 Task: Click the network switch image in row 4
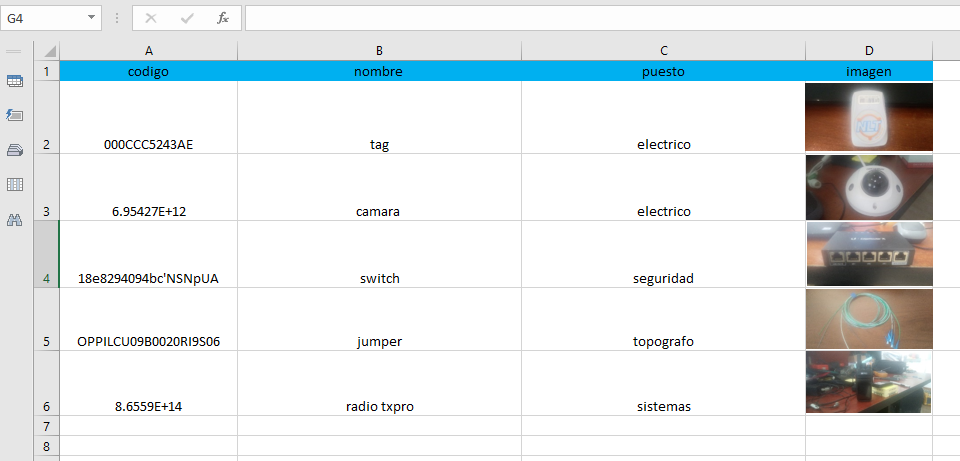[x=869, y=254]
